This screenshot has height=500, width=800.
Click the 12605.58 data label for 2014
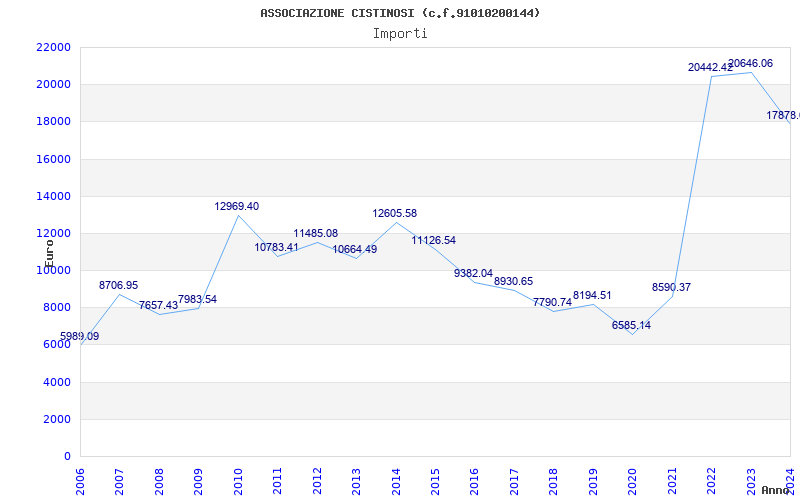394,214
